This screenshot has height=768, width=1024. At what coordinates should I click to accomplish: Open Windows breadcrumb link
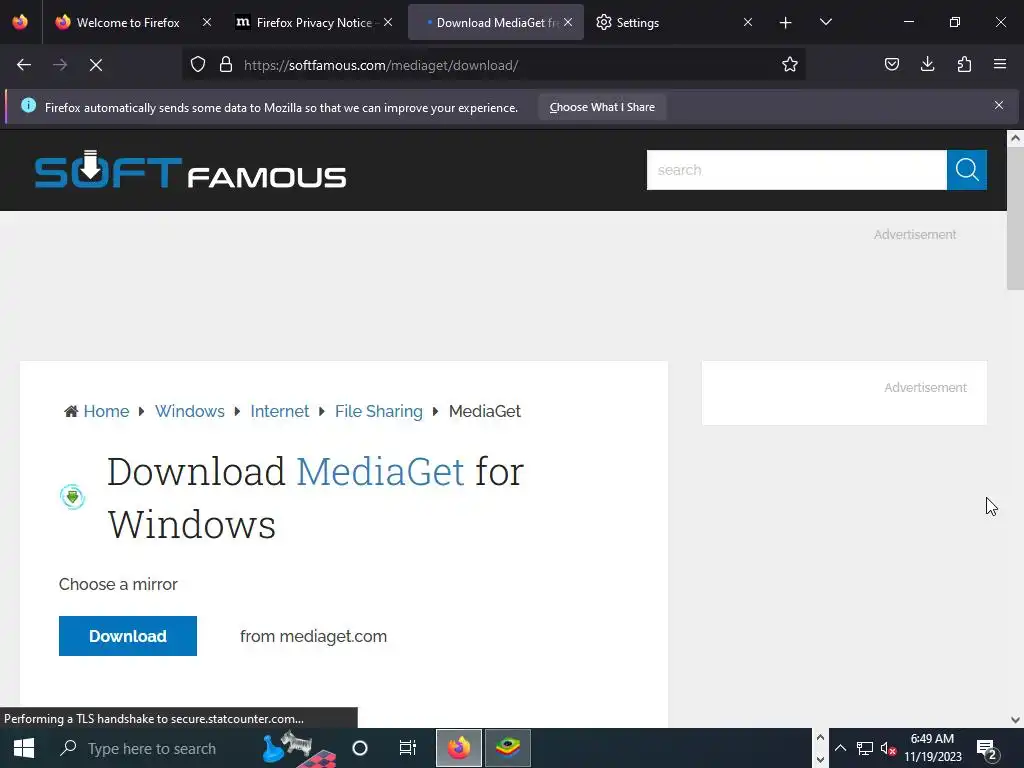pos(189,411)
